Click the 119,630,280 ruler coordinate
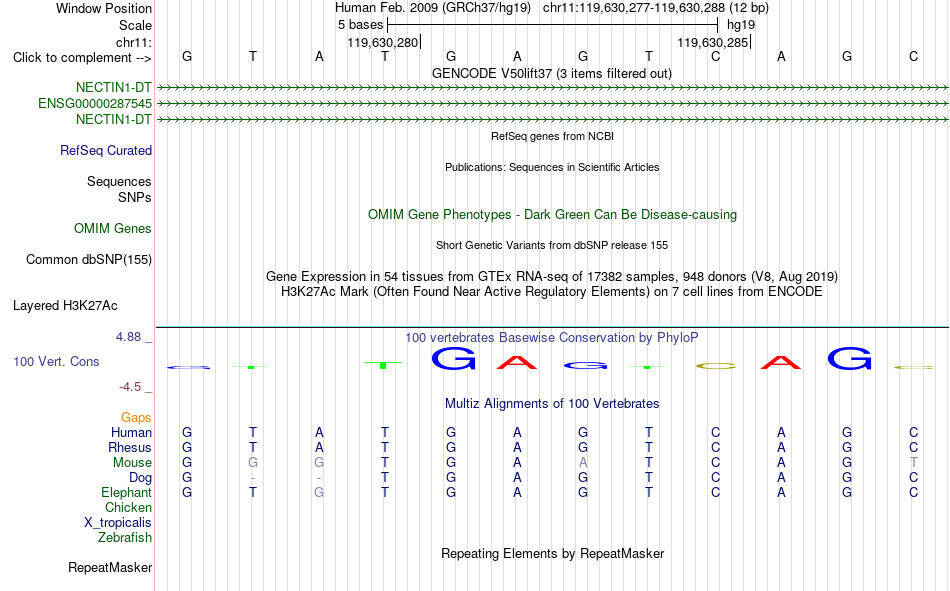This screenshot has width=950, height=591. [382, 42]
